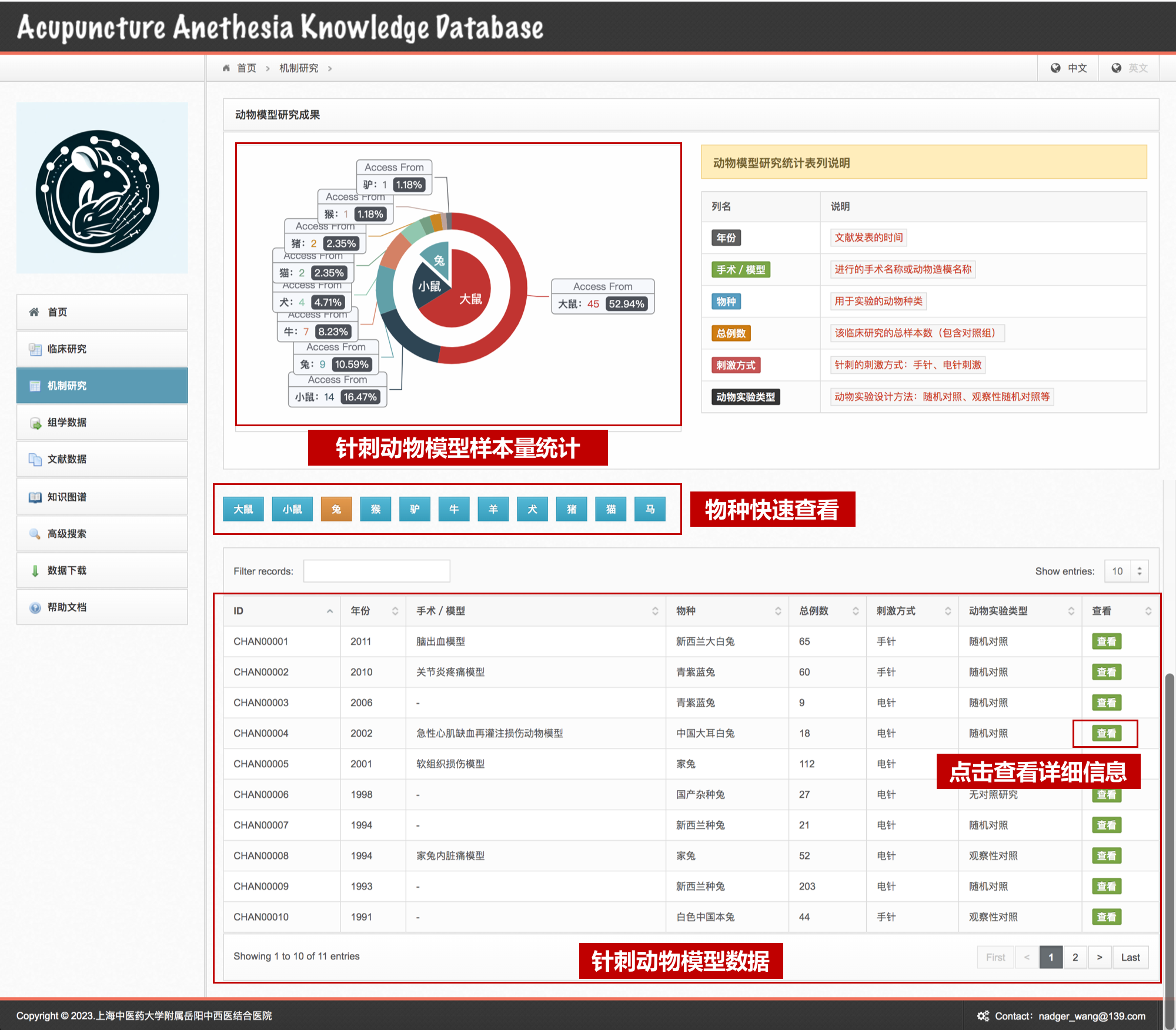1176x1030 pixels.
Task: View details for CHAN00004 row
Action: point(1106,733)
